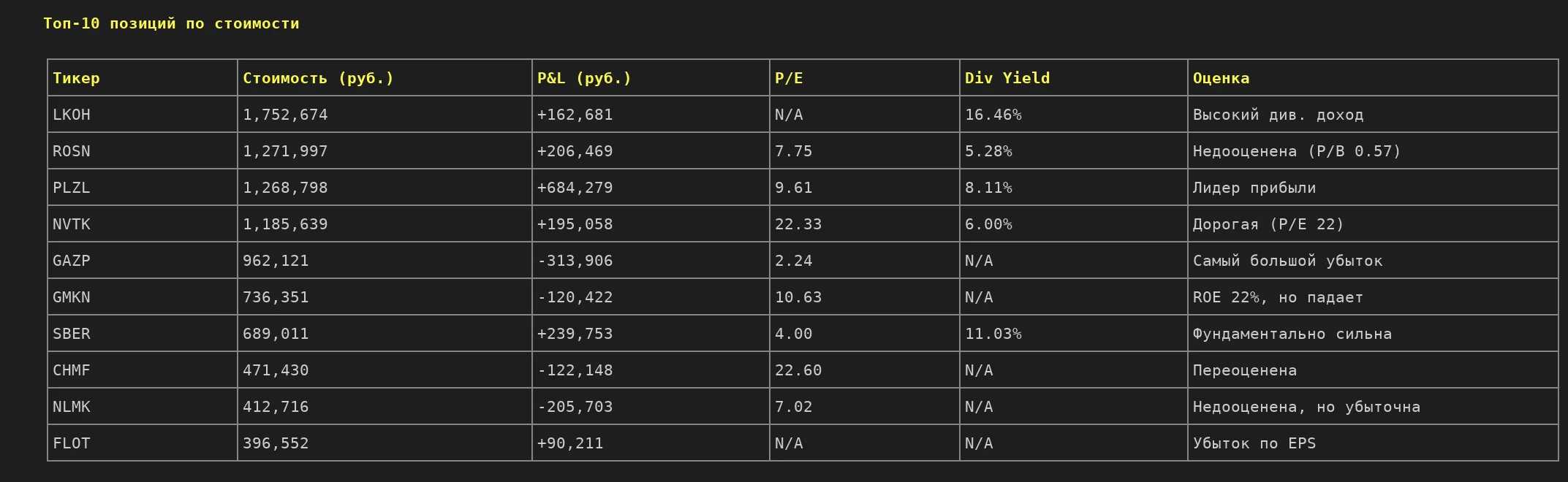Select NVTK's "Дорогая (P/E 22)" cell
The height and width of the screenshot is (482, 1568).
1268,224
